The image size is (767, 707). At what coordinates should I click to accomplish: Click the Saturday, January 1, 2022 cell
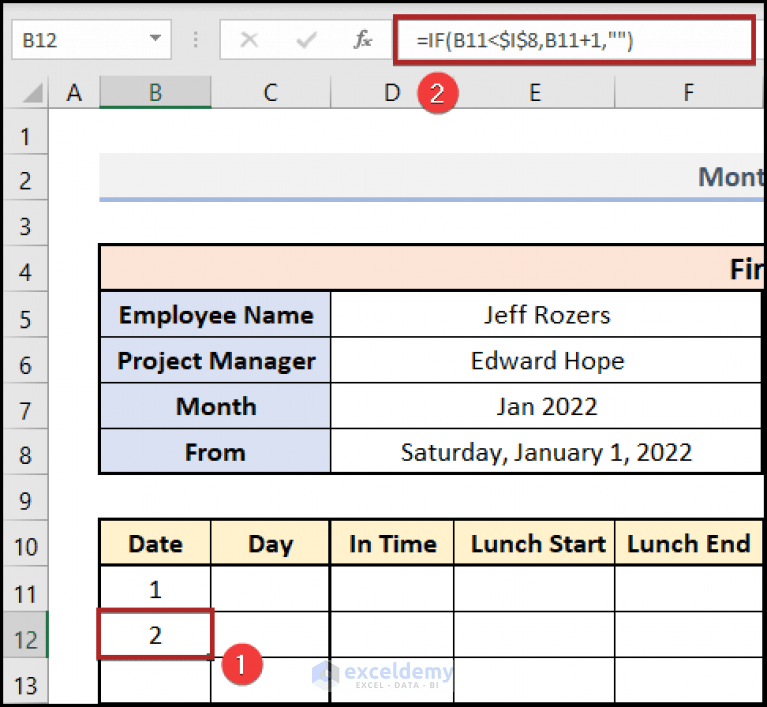point(546,452)
